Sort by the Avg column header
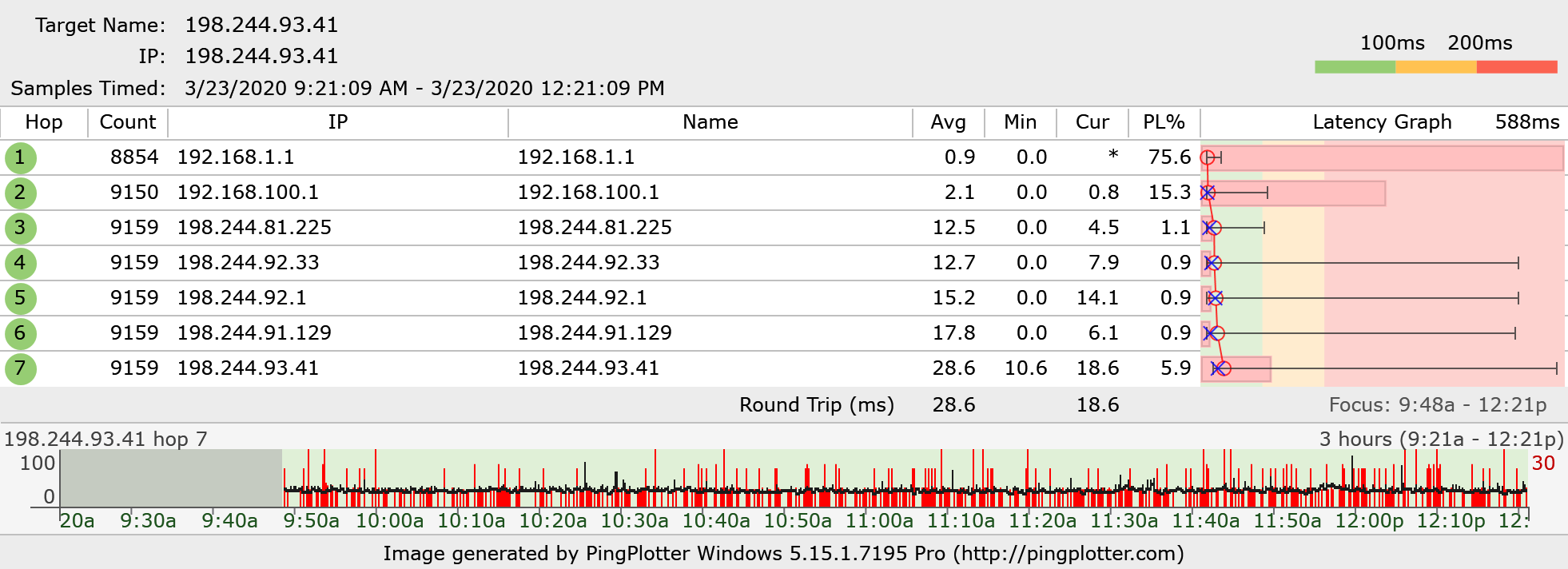 (x=948, y=122)
